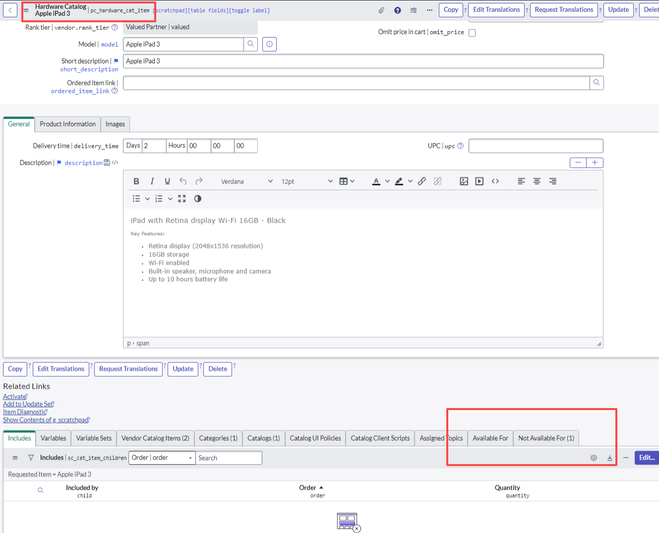The height and width of the screenshot is (533, 659).
Task: Insert image into the description
Action: 464,181
